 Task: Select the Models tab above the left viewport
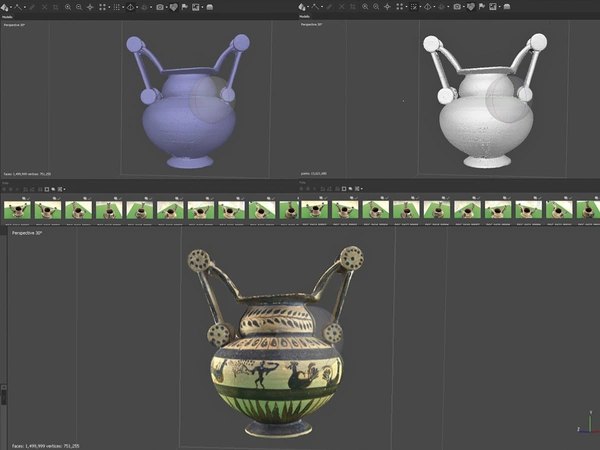(8, 16)
